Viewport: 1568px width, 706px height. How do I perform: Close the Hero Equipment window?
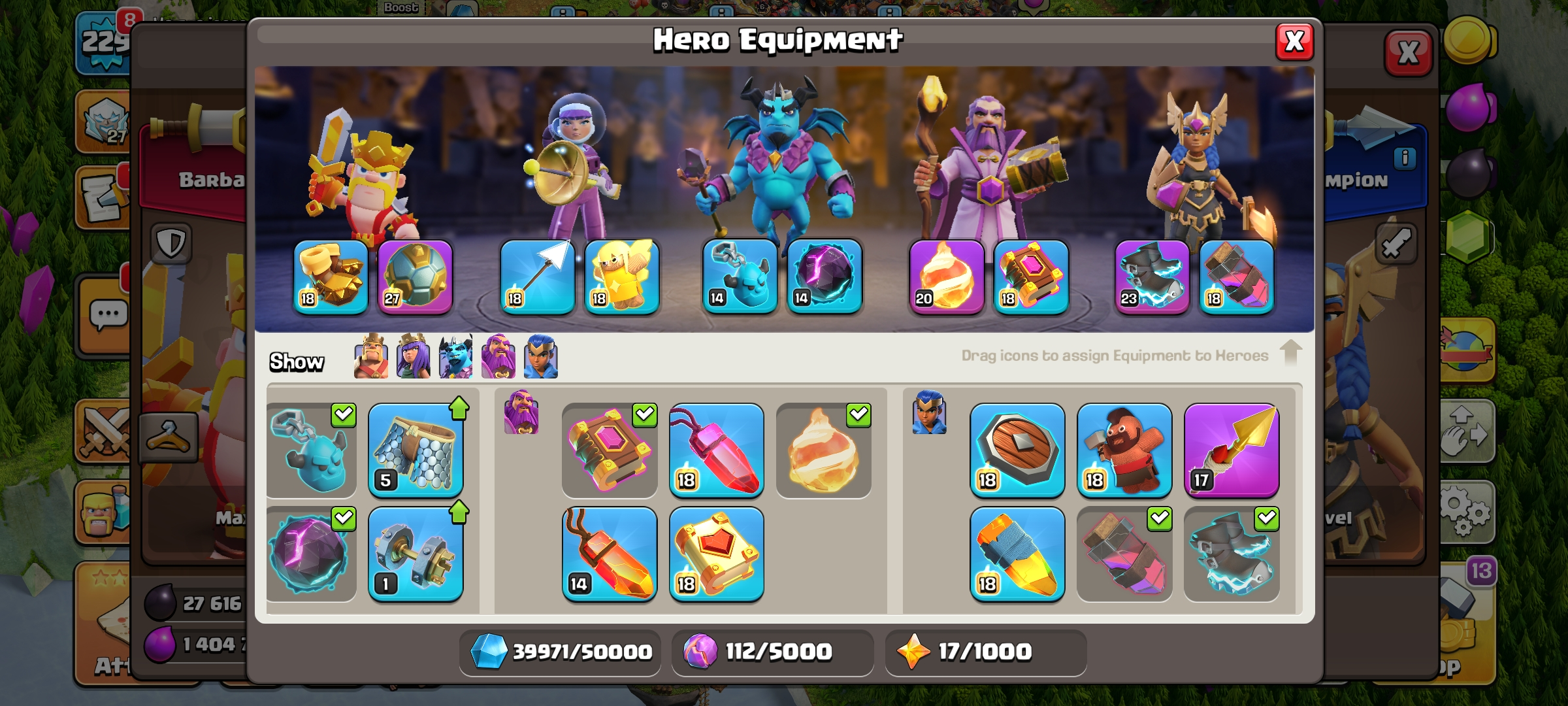1294,42
